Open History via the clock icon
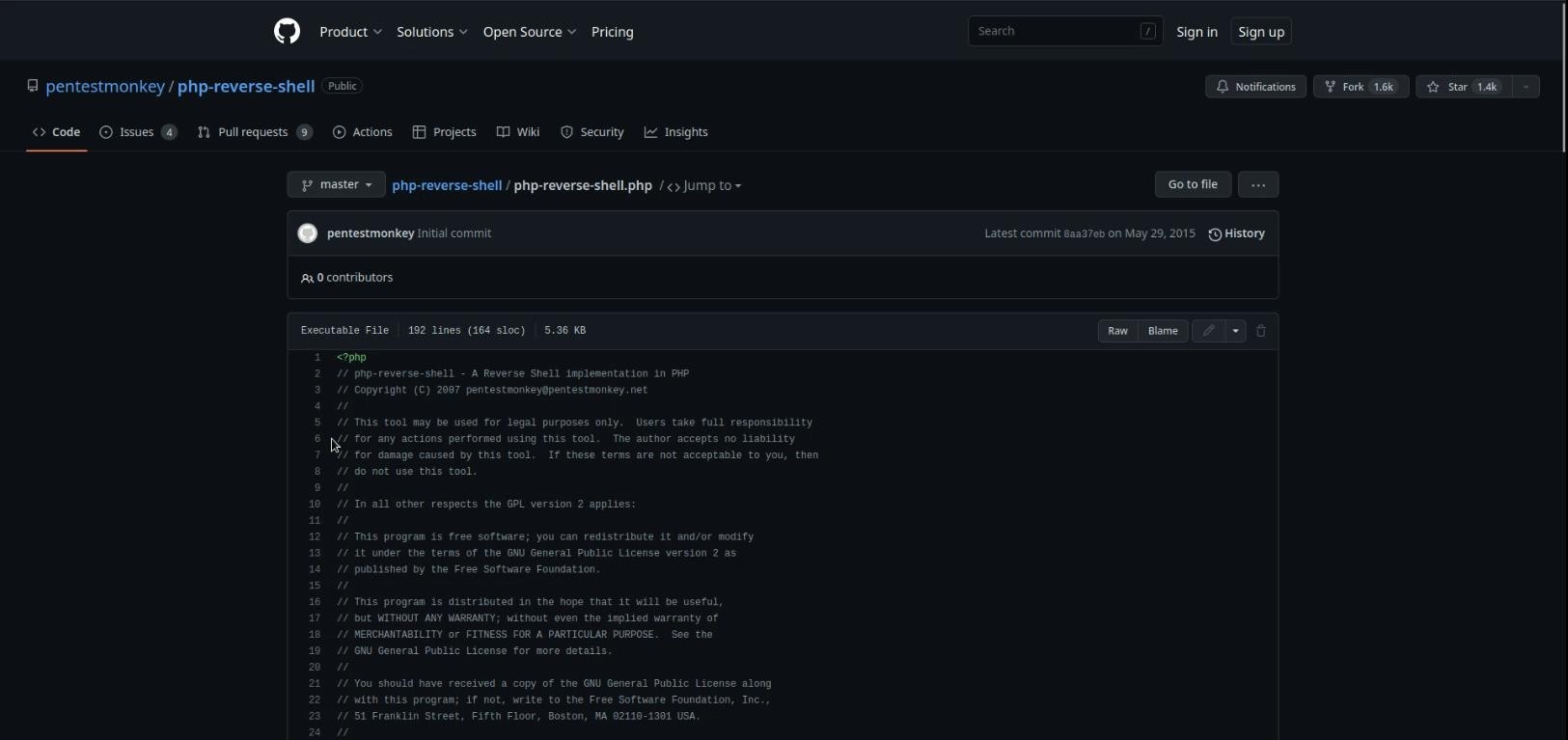The width and height of the screenshot is (1568, 740). tap(1215, 234)
